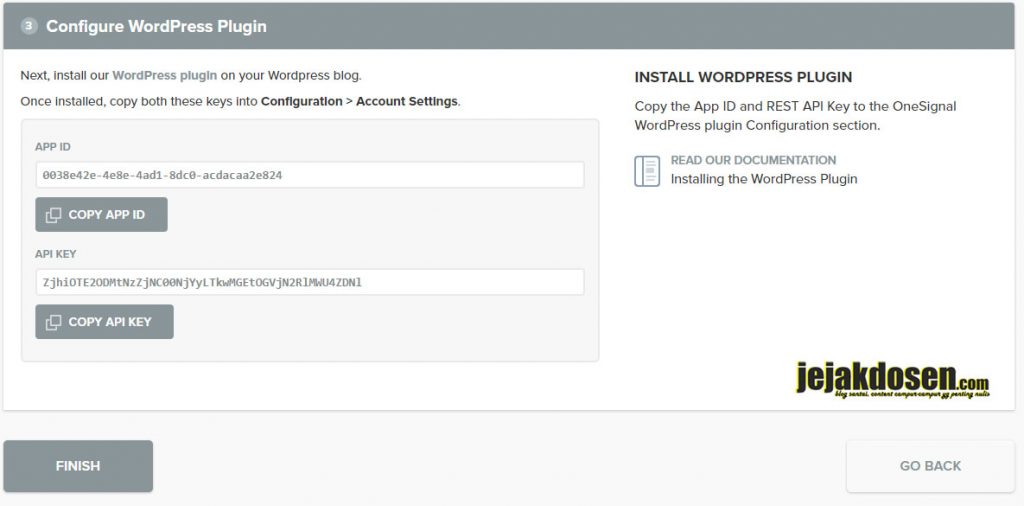Click the READ OUR DOCUMENTATION heading

[753, 160]
